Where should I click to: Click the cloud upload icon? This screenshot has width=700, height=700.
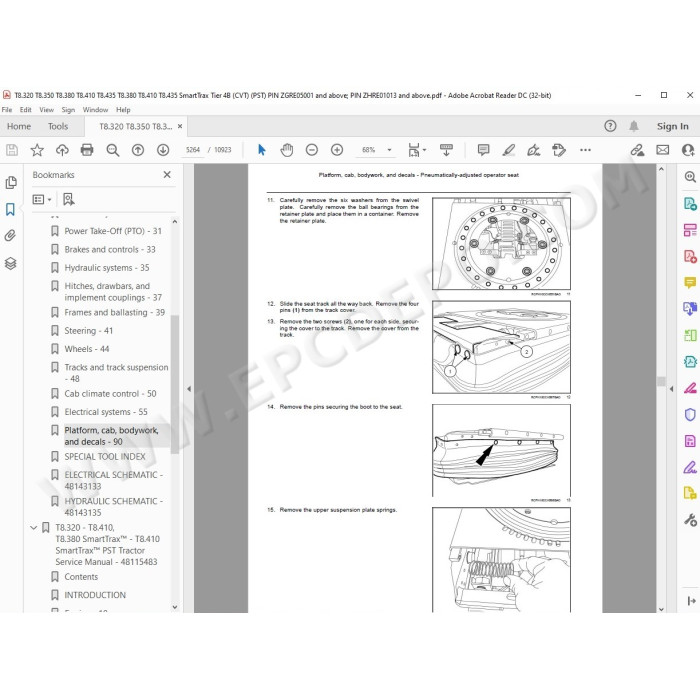tap(62, 150)
